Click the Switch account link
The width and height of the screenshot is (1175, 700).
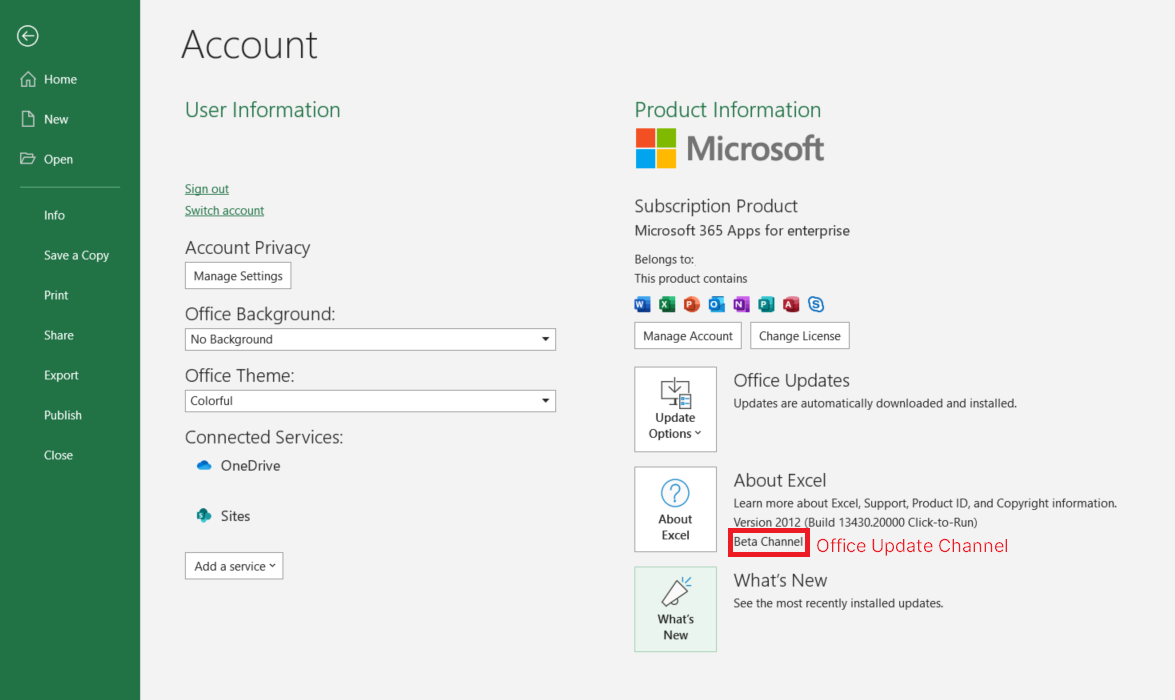pos(224,211)
